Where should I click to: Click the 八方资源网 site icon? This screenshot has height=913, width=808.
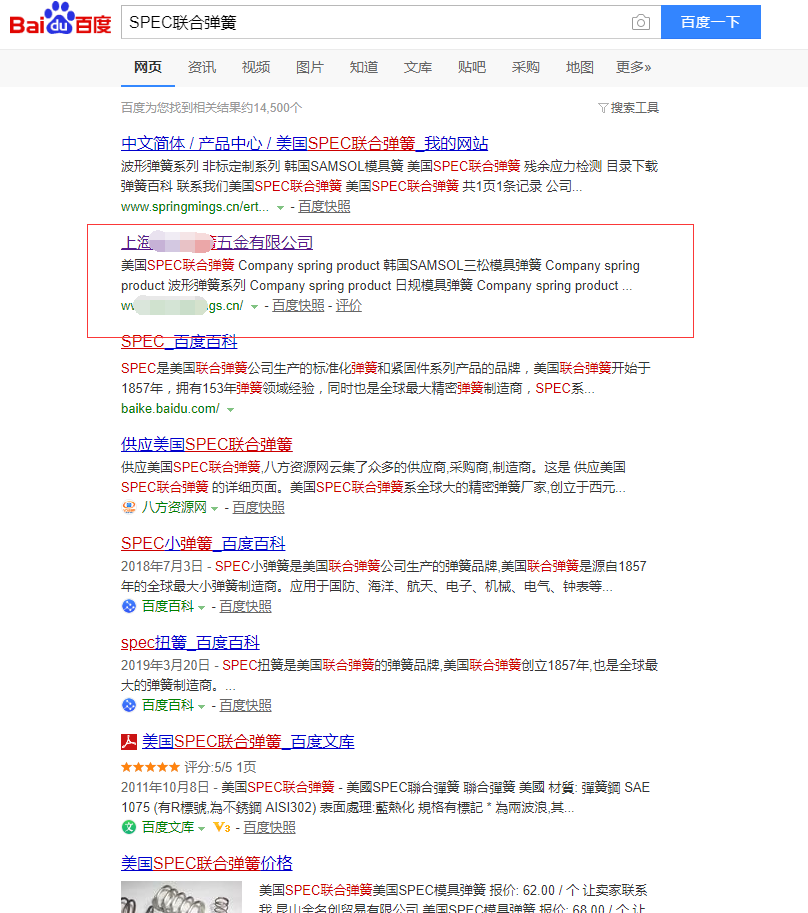pyautogui.click(x=129, y=507)
